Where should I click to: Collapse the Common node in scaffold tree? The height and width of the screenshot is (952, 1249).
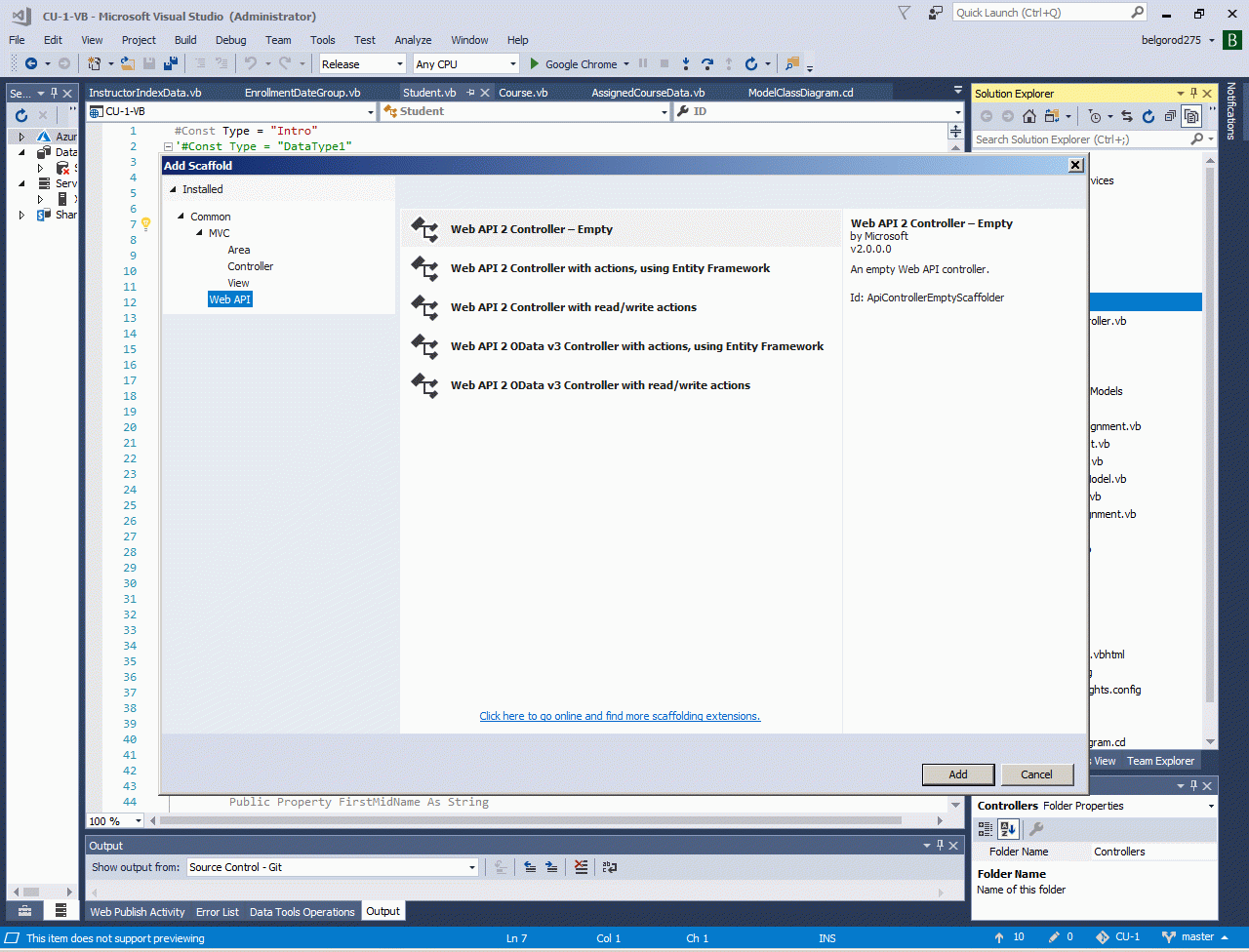point(181,217)
